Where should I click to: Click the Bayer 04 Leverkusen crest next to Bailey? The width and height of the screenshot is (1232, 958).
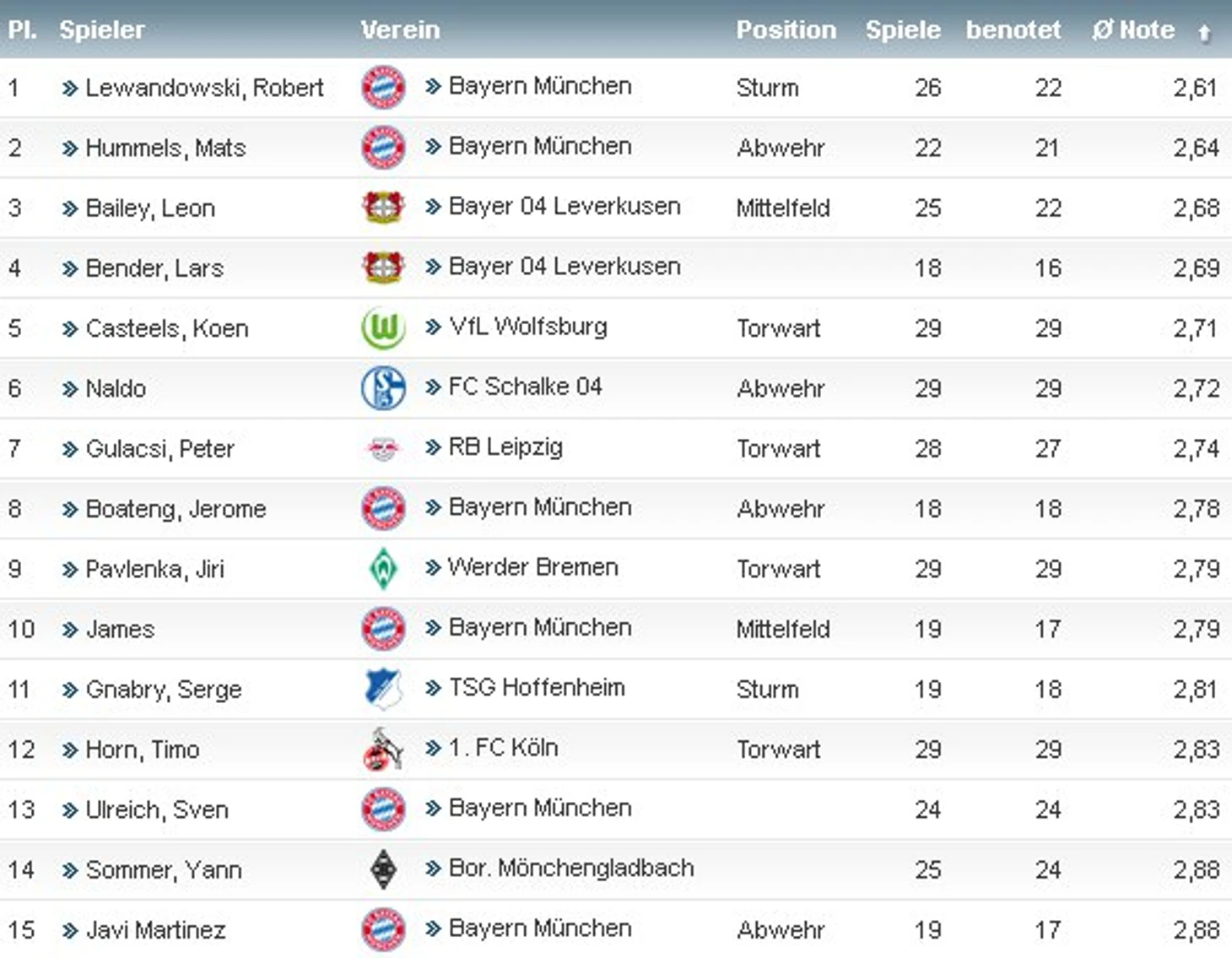(x=383, y=208)
